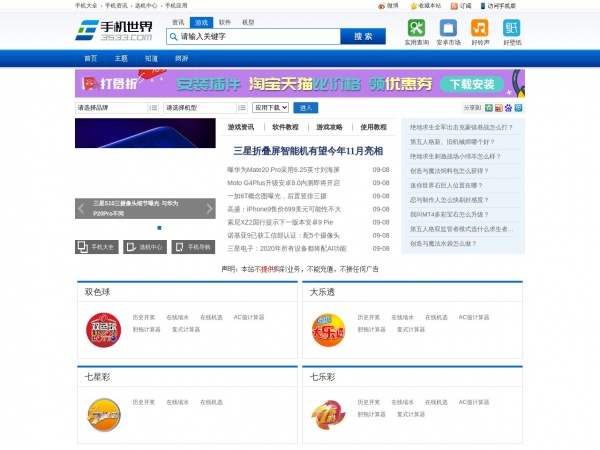Click the magnifier icon in search box
Screen dimensions: 600x450
(173, 37)
